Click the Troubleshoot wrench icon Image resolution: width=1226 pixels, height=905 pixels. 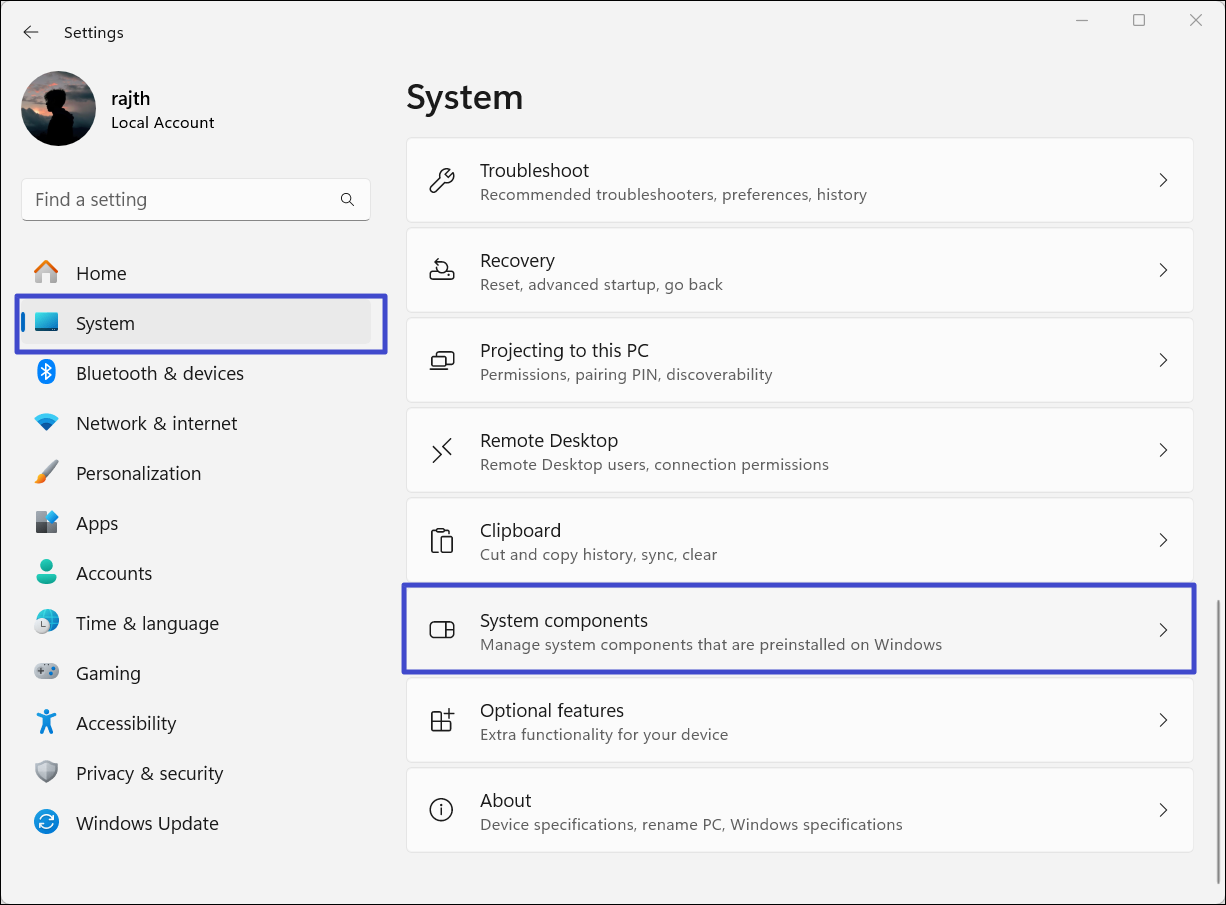click(441, 180)
